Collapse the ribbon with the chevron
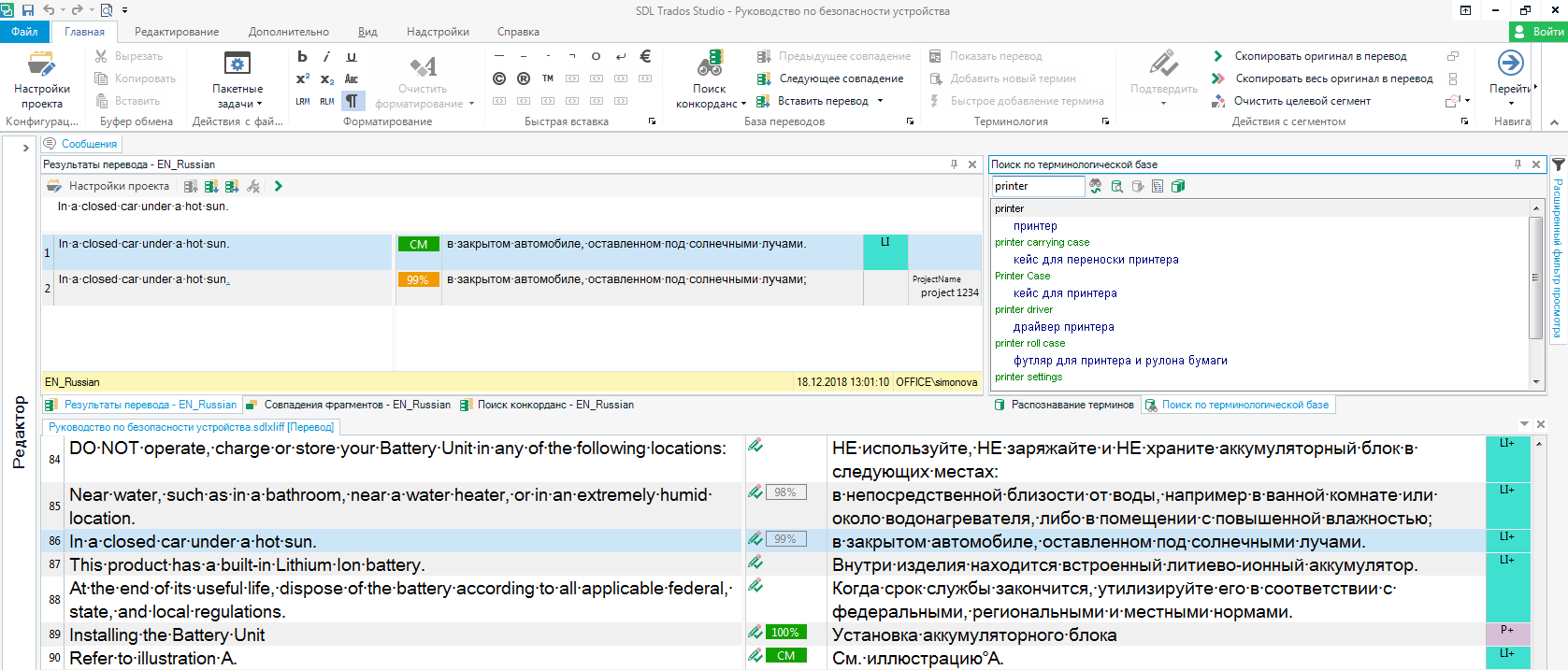 click(x=1554, y=122)
